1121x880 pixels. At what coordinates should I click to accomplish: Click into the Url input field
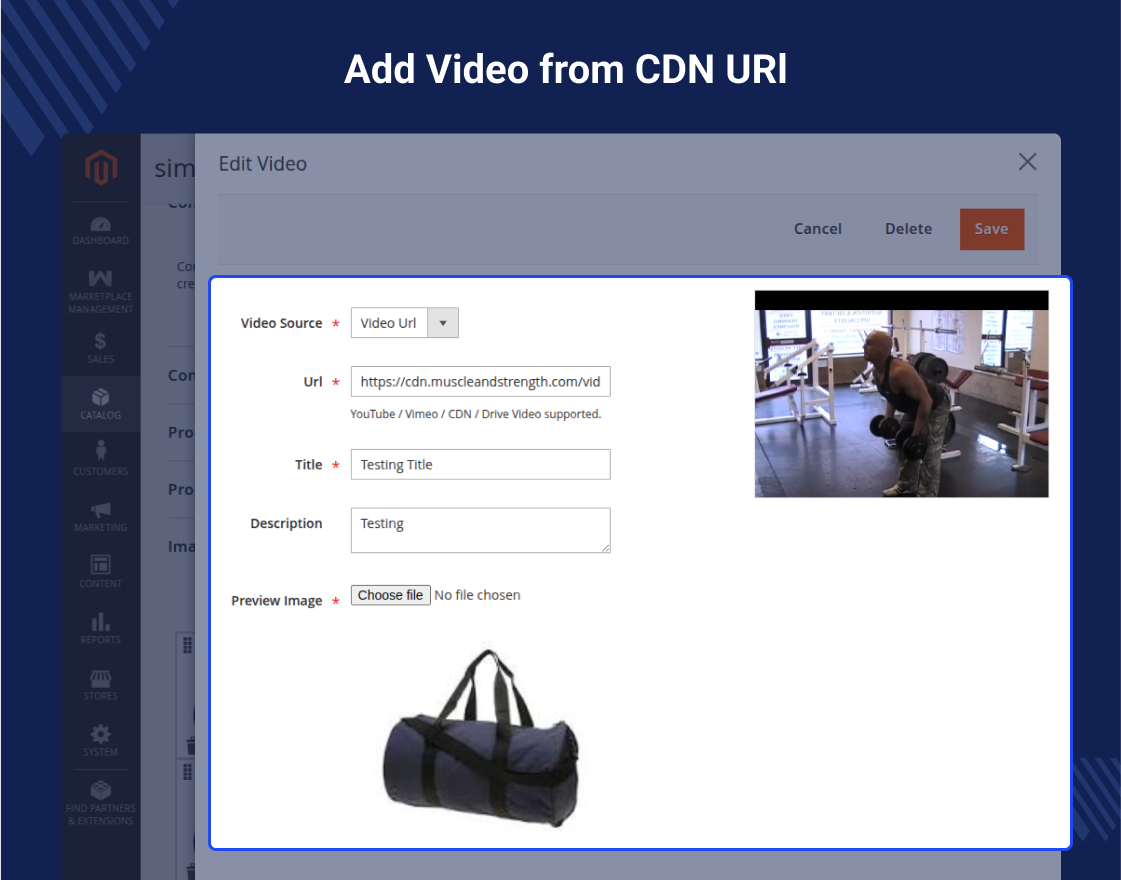[480, 382]
